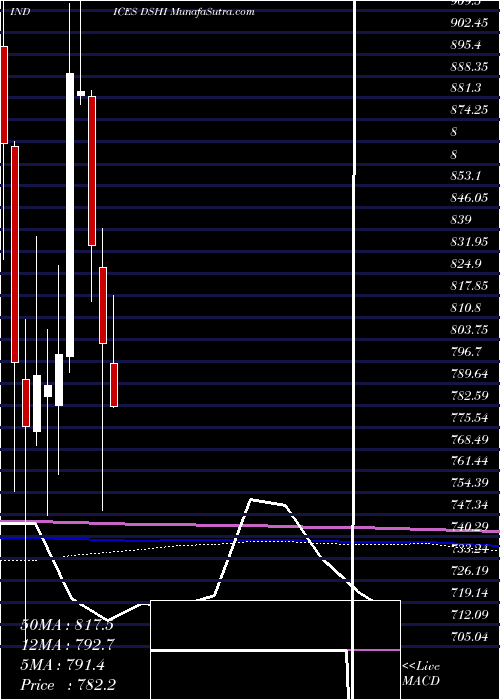Click the 881.3 price axis label

click(466, 88)
